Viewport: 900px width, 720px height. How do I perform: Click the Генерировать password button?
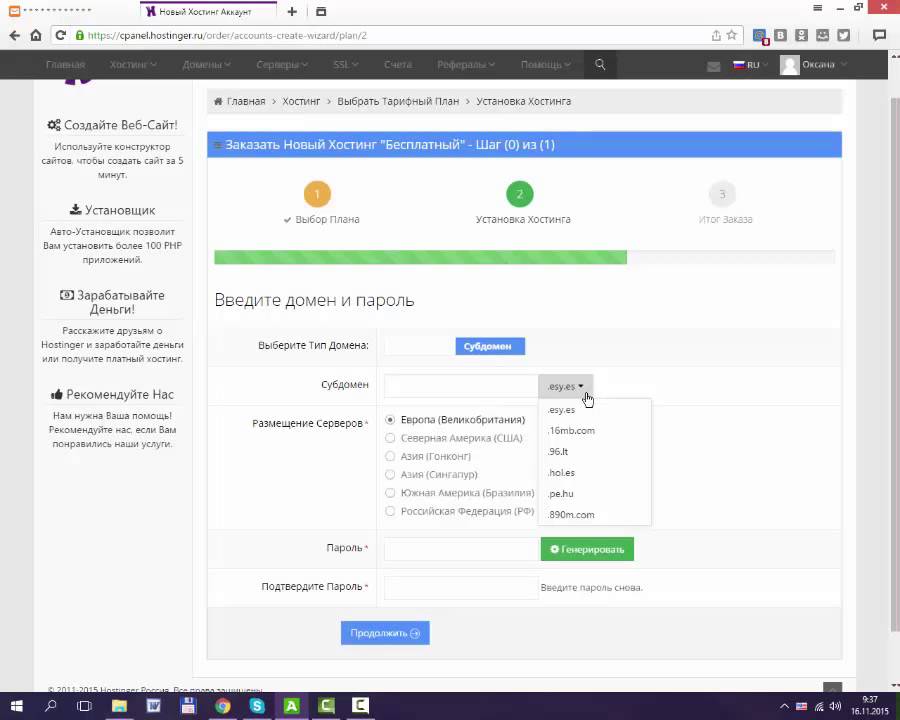point(587,549)
